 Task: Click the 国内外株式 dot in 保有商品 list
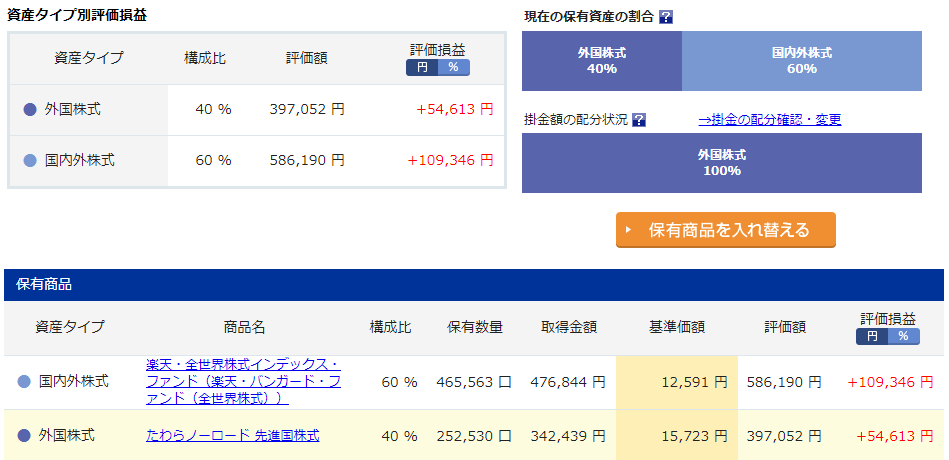point(24,381)
